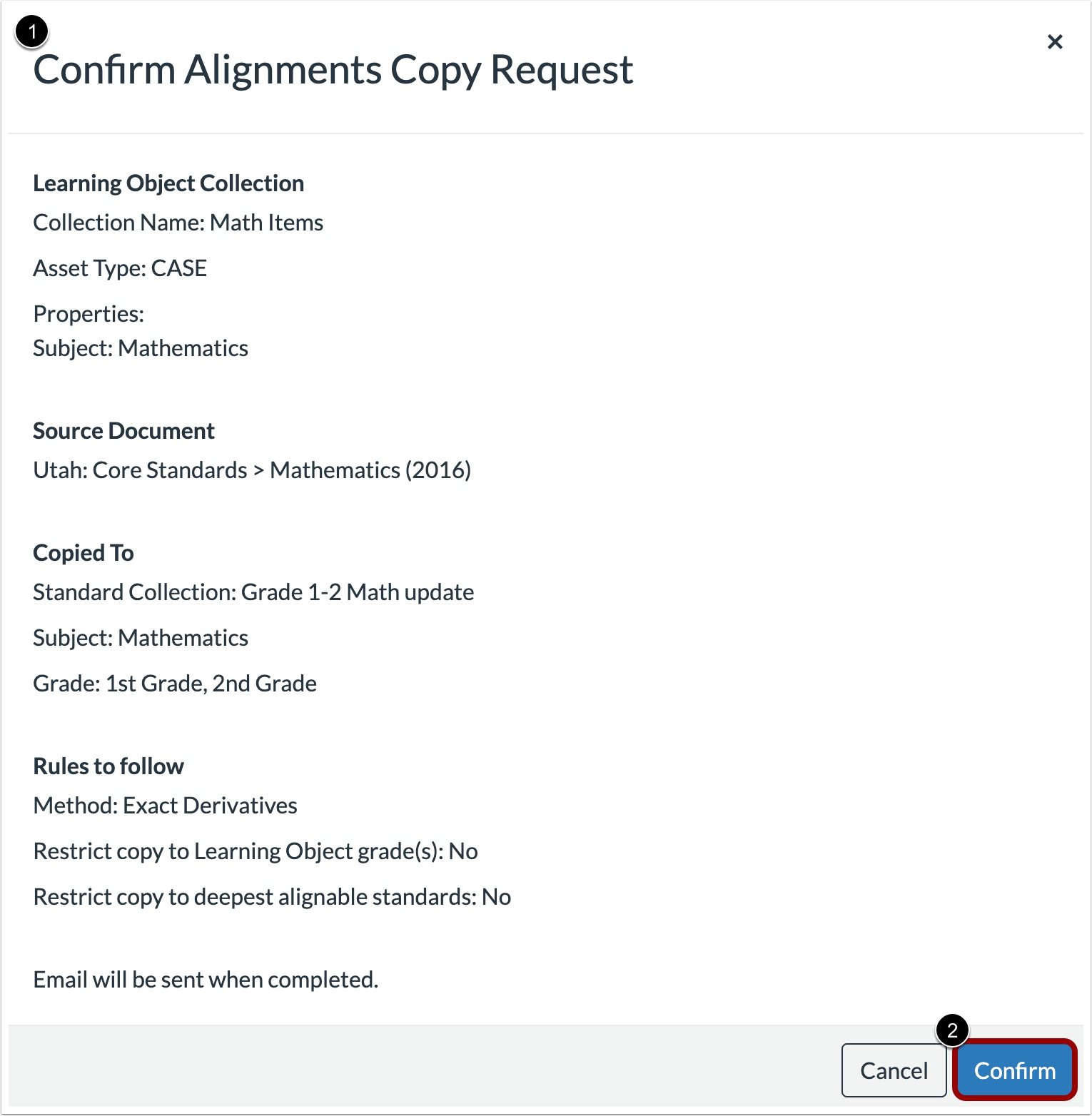Click the X close icon

(x=1055, y=41)
